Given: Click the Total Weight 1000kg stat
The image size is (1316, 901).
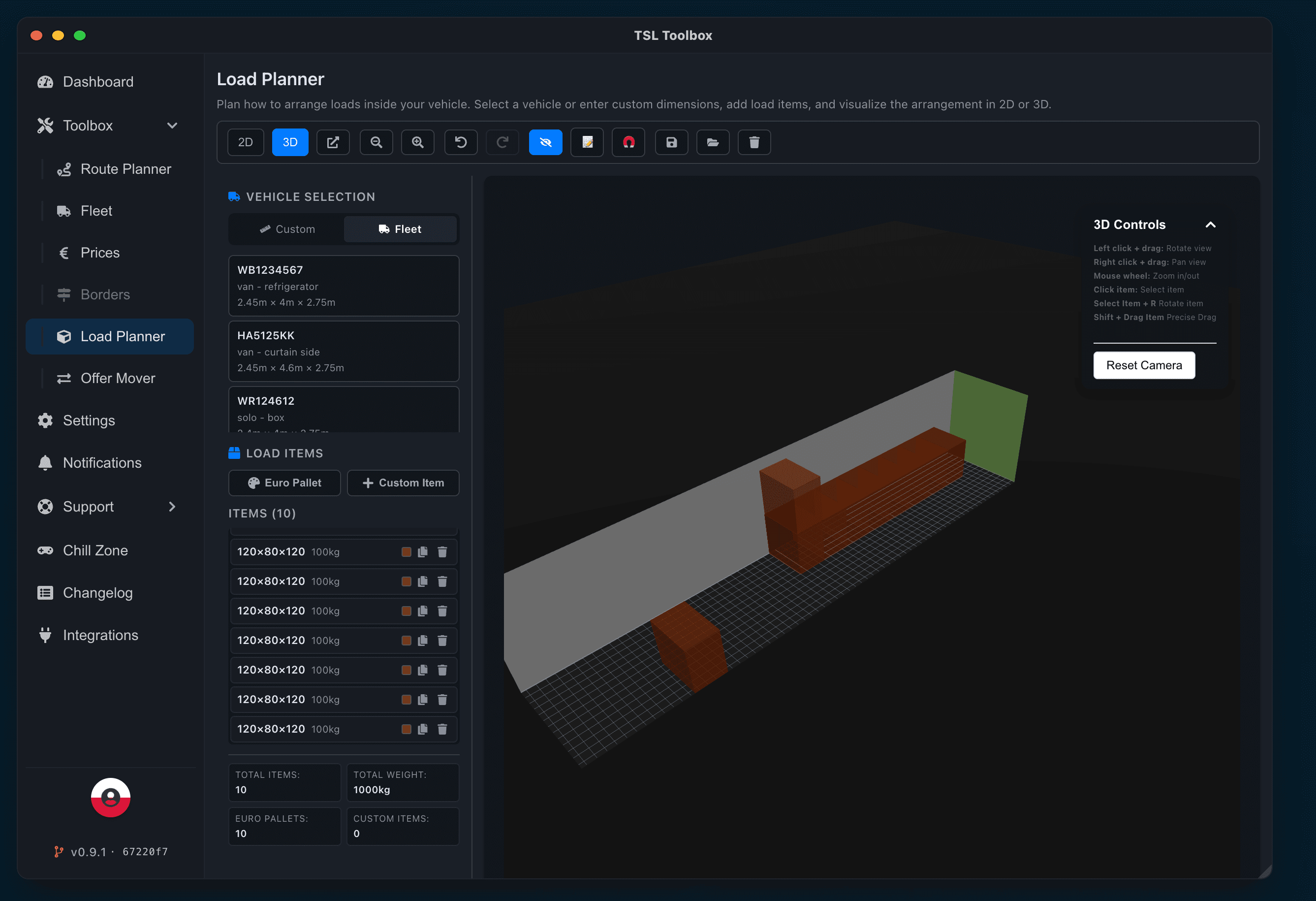Looking at the screenshot, I should click(x=403, y=782).
